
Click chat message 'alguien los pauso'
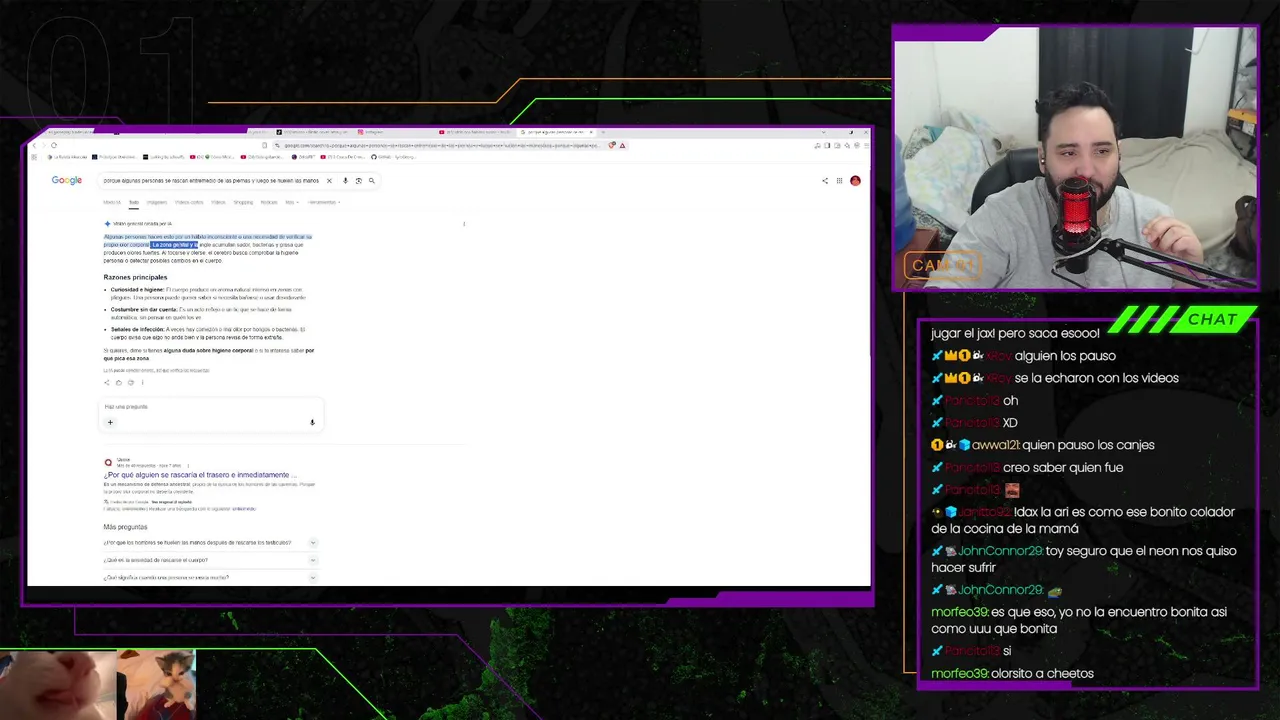coord(1065,356)
